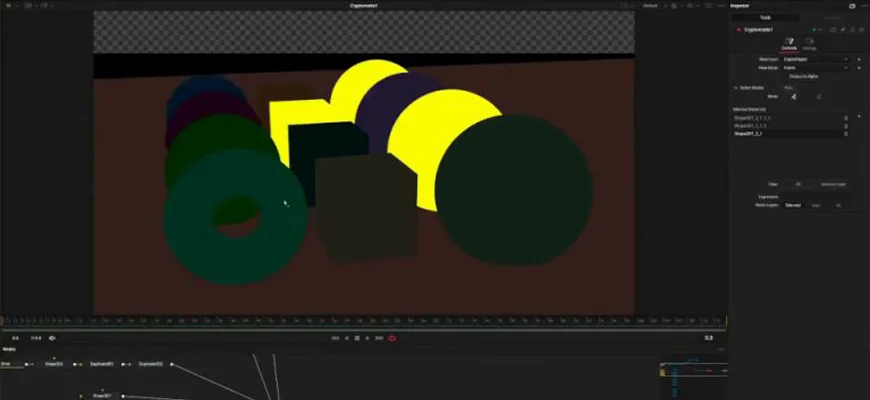This screenshot has width=870, height=400.
Task: Open the Controls tab icon
Action: (789, 44)
